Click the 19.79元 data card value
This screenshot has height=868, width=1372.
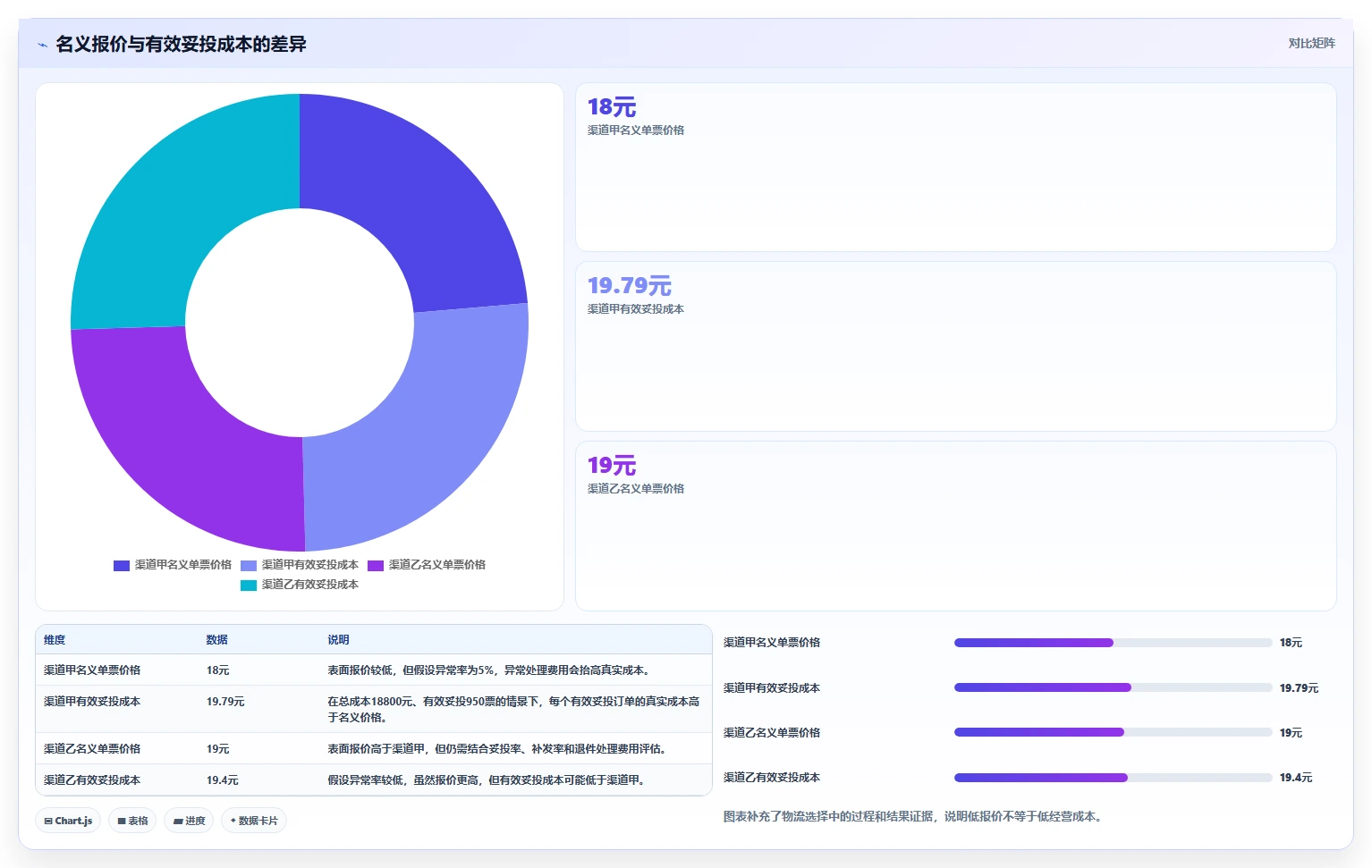click(630, 286)
